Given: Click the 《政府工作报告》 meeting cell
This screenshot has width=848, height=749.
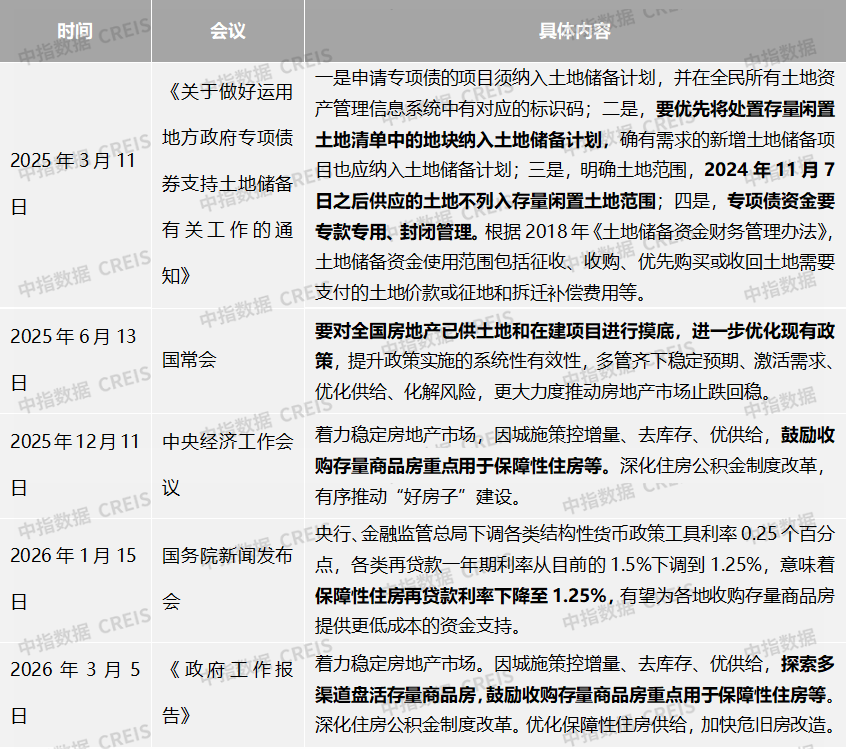Looking at the screenshot, I should coord(228,692).
